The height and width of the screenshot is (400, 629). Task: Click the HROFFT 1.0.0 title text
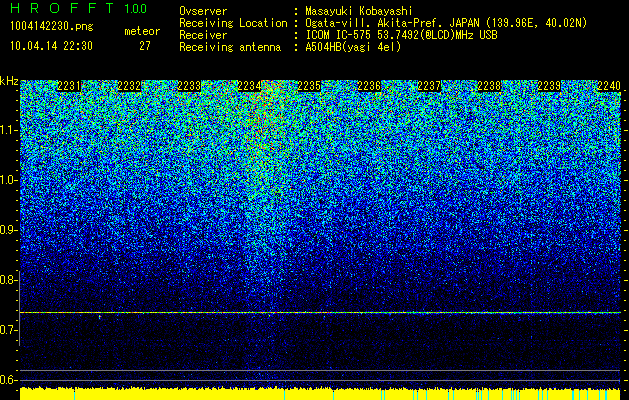coord(78,8)
